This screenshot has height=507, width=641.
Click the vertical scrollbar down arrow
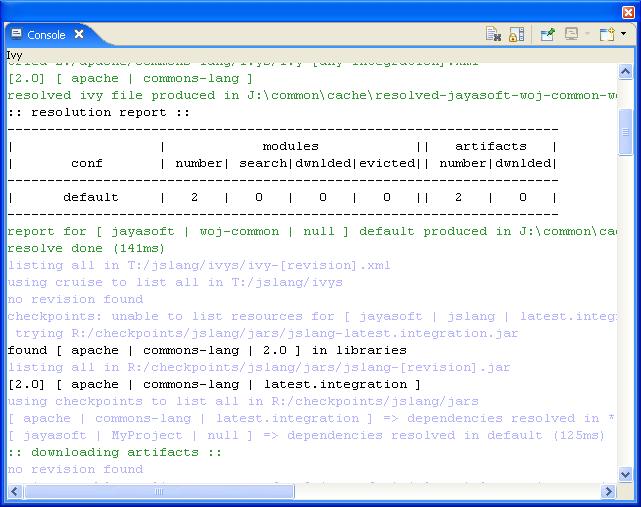coord(625,473)
